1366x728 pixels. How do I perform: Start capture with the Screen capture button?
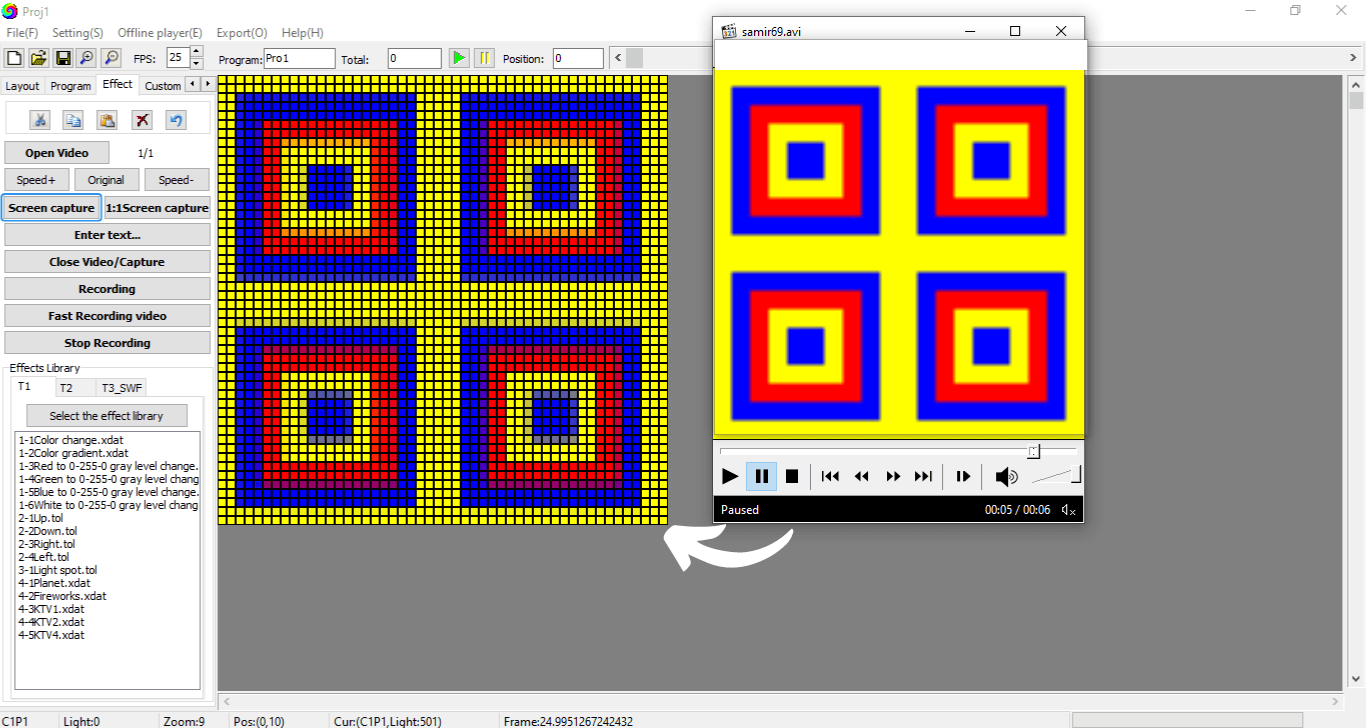[x=52, y=207]
